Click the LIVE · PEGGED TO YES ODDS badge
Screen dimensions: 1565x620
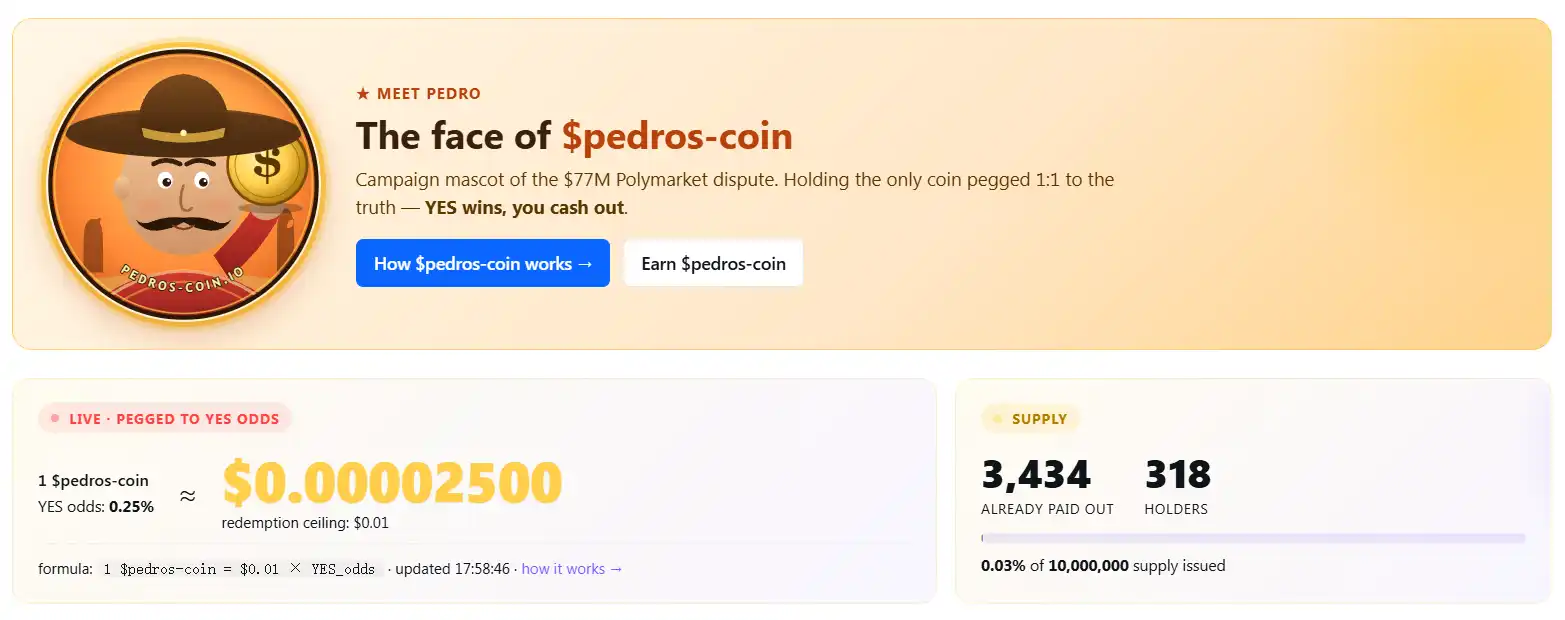pos(165,419)
